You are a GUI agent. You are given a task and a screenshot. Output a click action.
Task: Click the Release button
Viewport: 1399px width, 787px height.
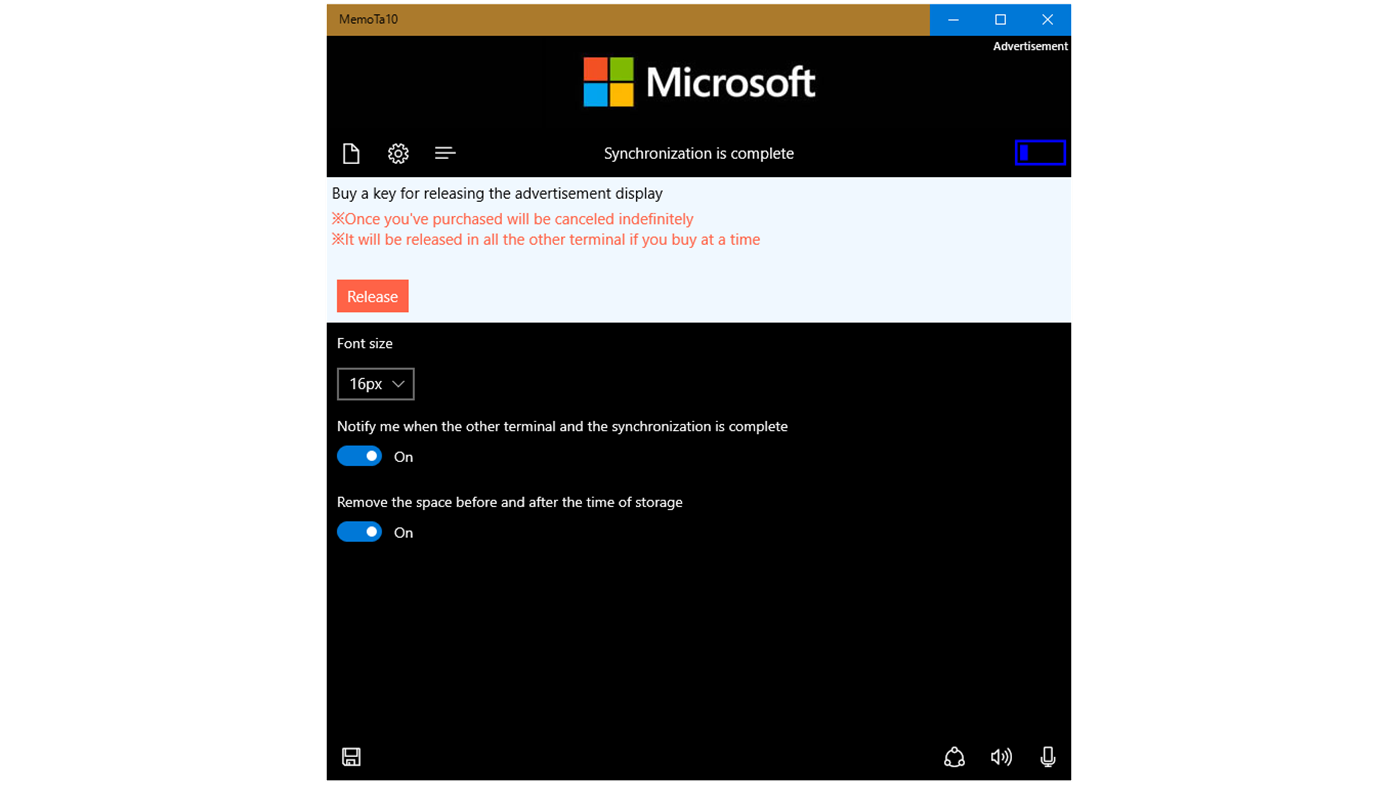373,296
